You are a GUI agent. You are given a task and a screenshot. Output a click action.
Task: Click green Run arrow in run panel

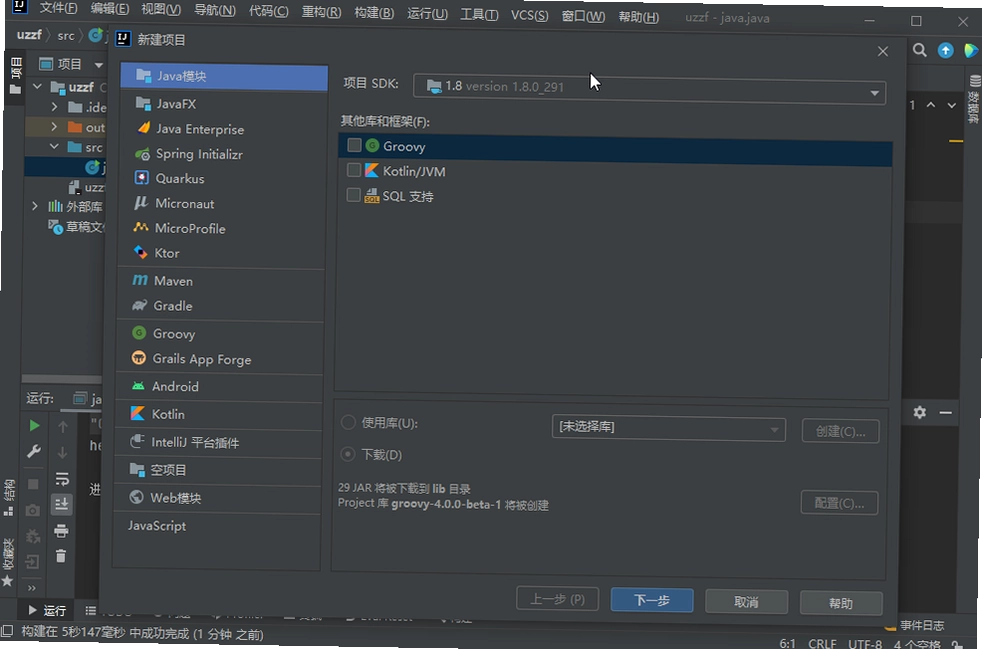pyautogui.click(x=34, y=426)
